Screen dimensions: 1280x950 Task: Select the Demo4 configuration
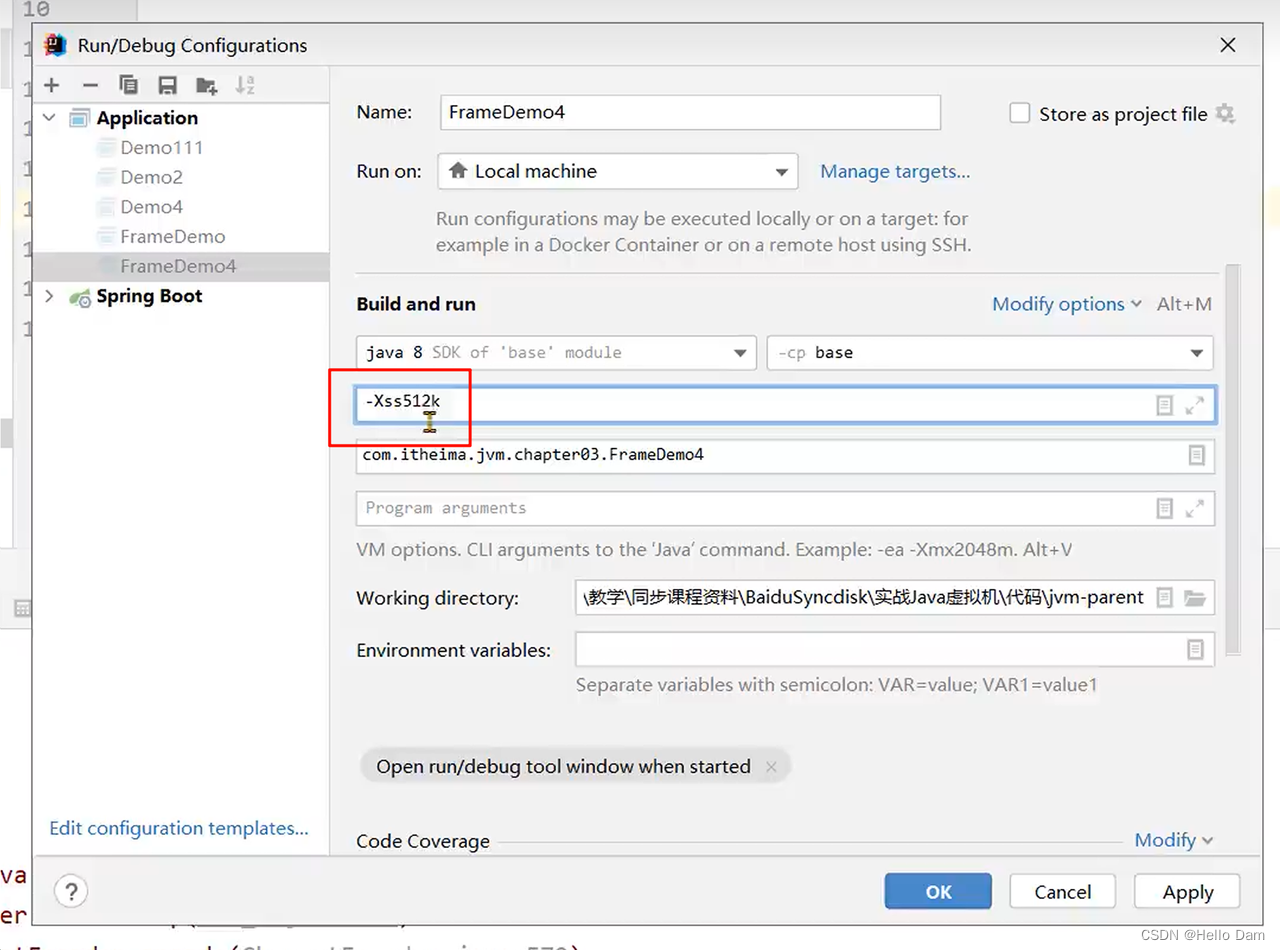[x=151, y=207]
